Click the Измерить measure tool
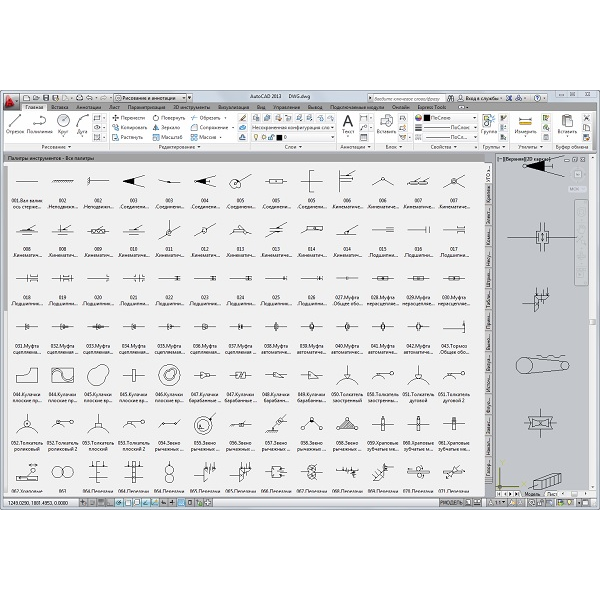 [525, 125]
